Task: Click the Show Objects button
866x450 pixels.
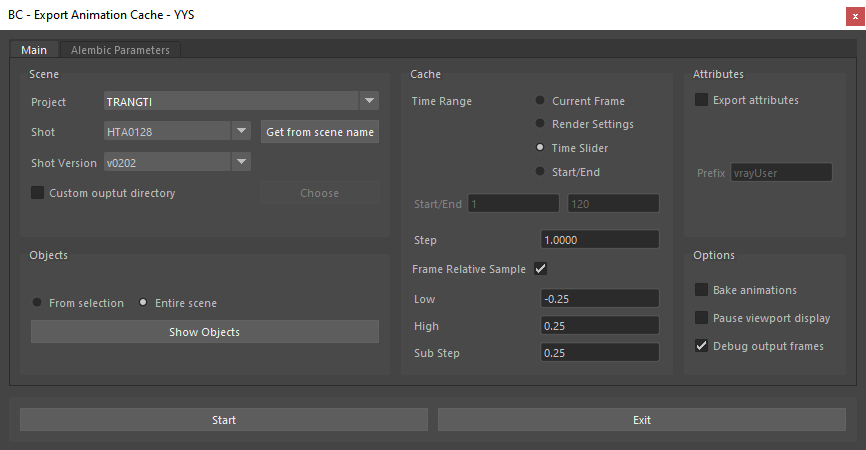Action: coord(205,332)
